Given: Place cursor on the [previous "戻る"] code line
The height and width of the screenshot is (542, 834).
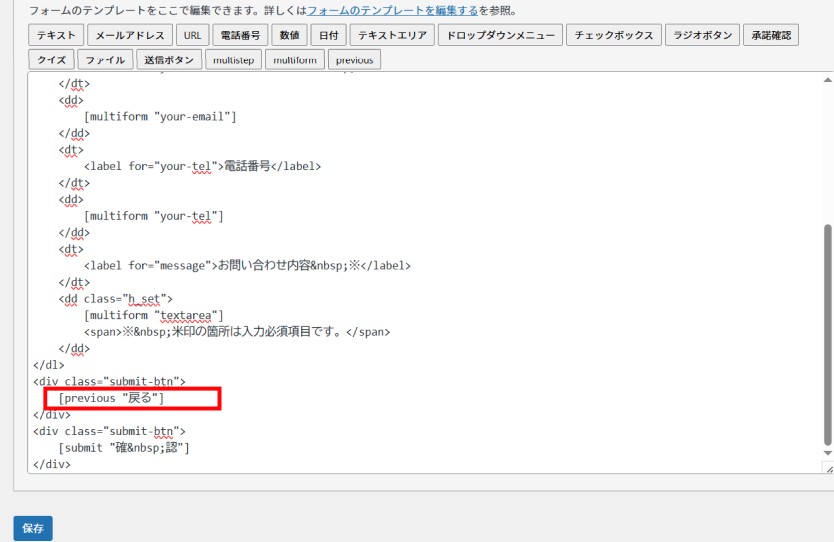Looking at the screenshot, I should coord(111,399).
